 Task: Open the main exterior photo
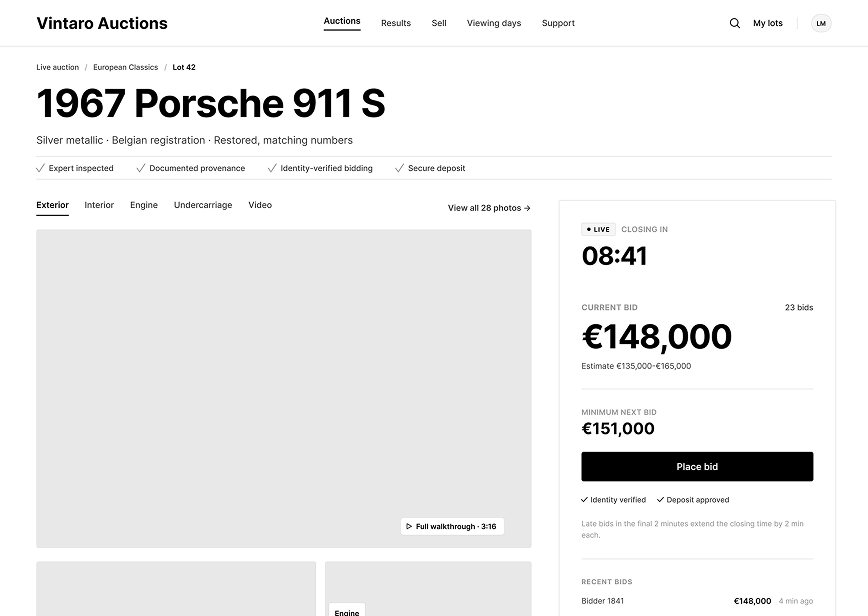(284, 389)
